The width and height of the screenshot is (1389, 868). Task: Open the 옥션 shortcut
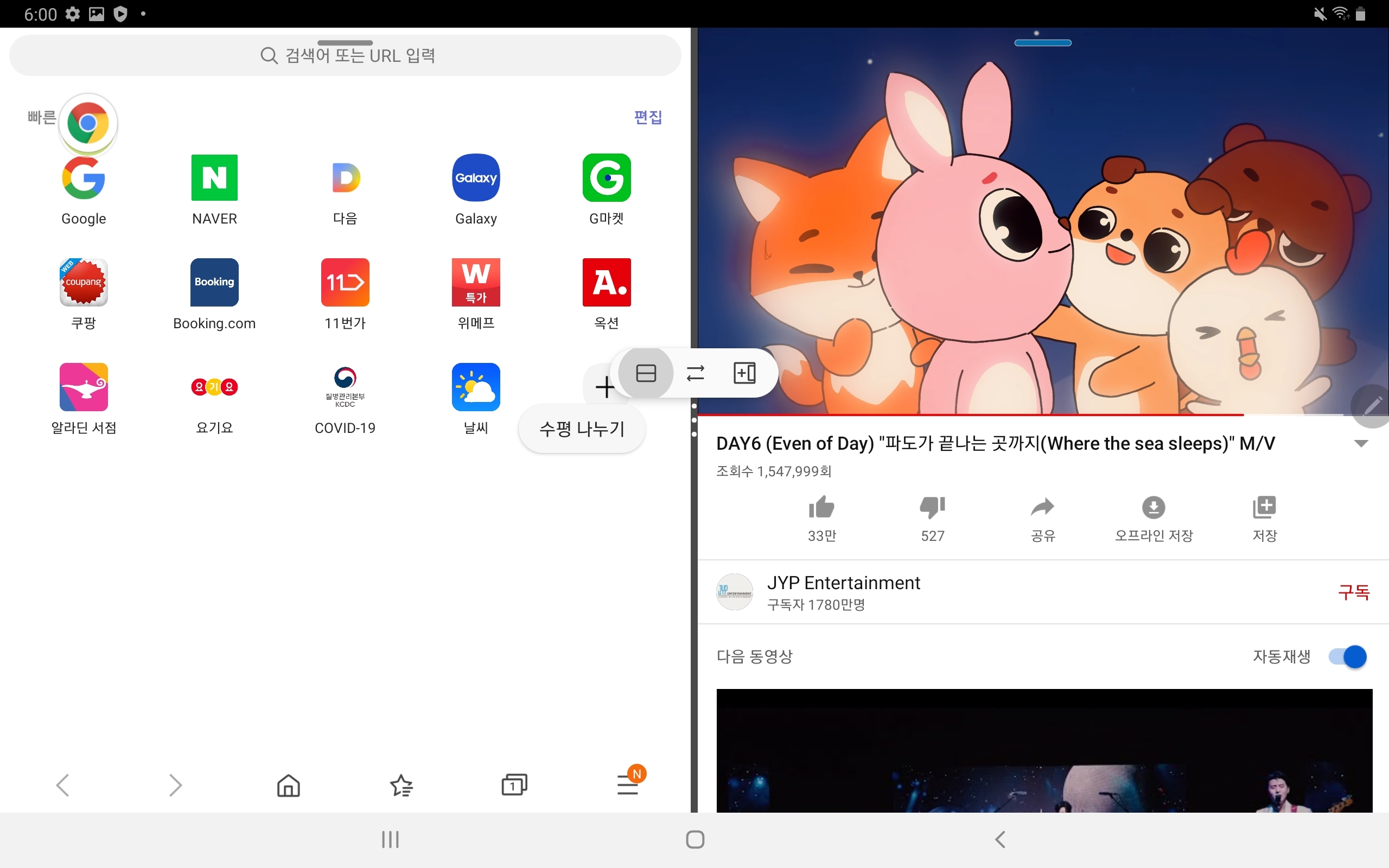(x=607, y=294)
